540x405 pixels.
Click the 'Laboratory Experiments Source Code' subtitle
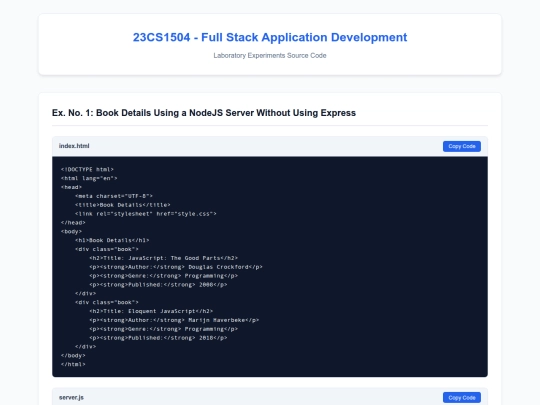[x=270, y=55]
